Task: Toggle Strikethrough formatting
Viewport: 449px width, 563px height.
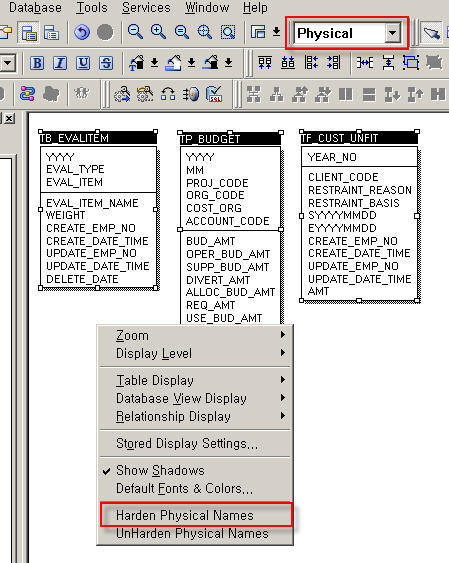Action: coord(106,63)
